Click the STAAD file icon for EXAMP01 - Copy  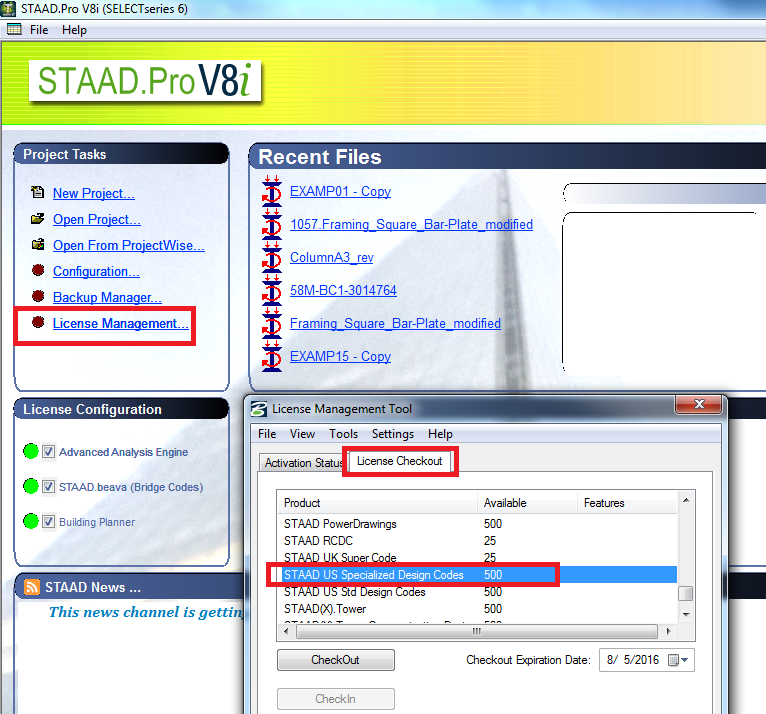click(x=272, y=191)
